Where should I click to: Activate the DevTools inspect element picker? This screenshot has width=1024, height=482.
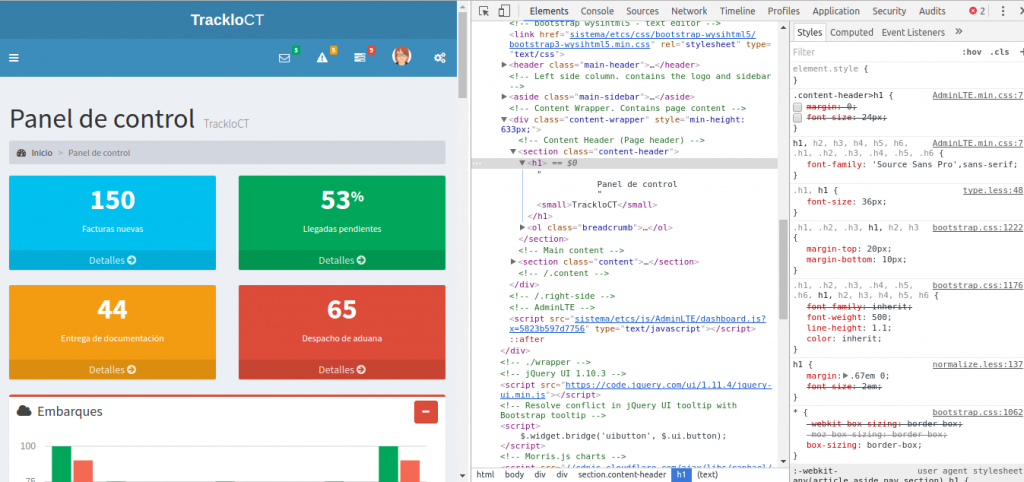tap(484, 11)
